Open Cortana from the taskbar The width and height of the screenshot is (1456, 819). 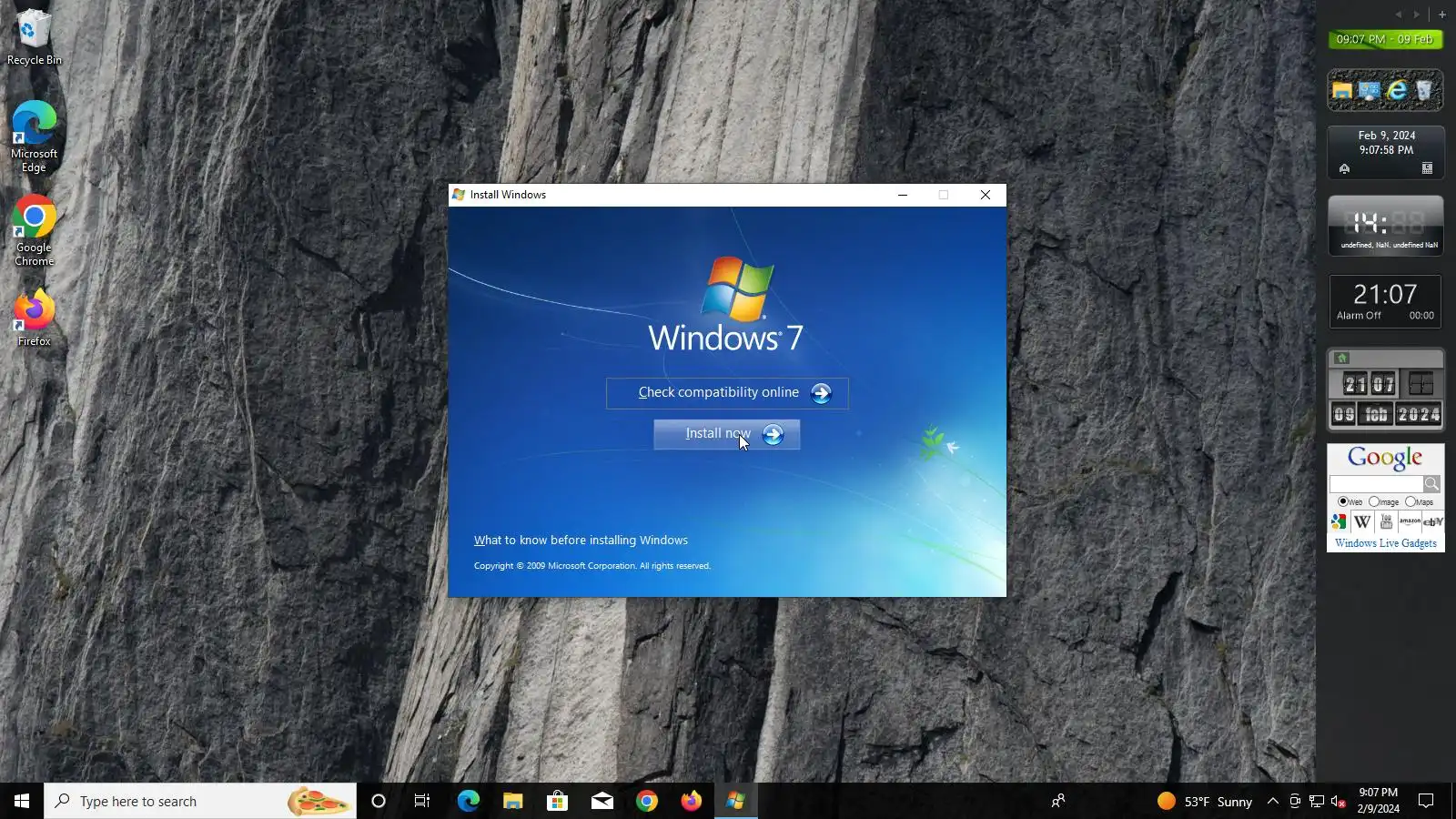tap(379, 801)
